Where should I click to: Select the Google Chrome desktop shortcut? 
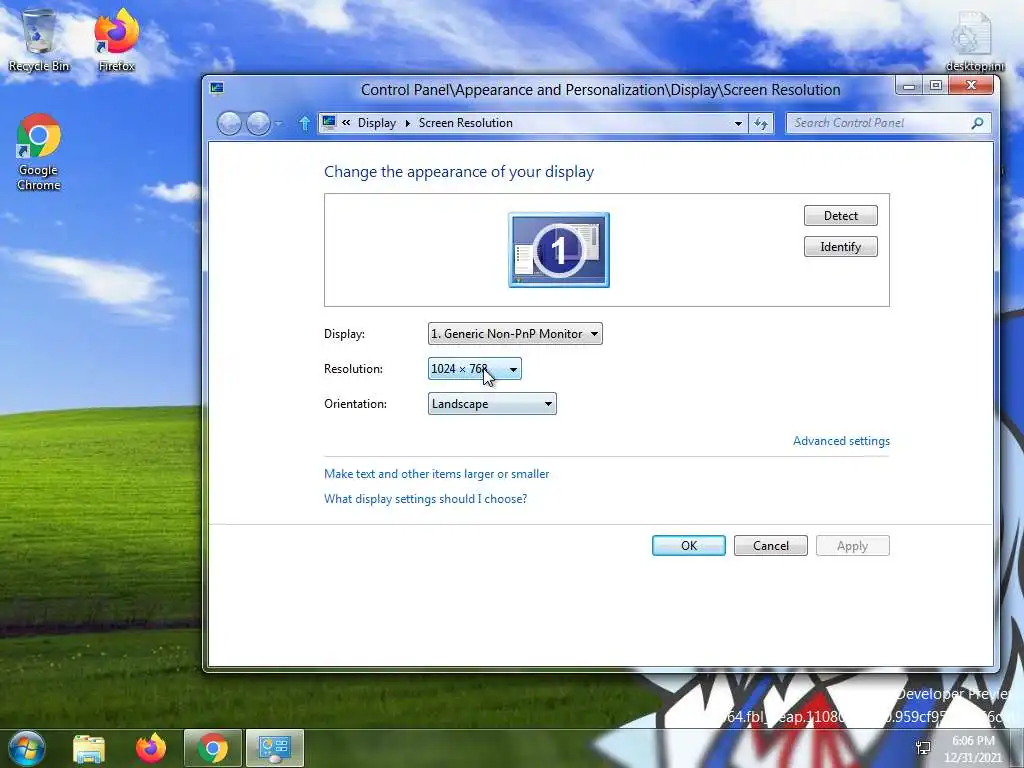[39, 152]
